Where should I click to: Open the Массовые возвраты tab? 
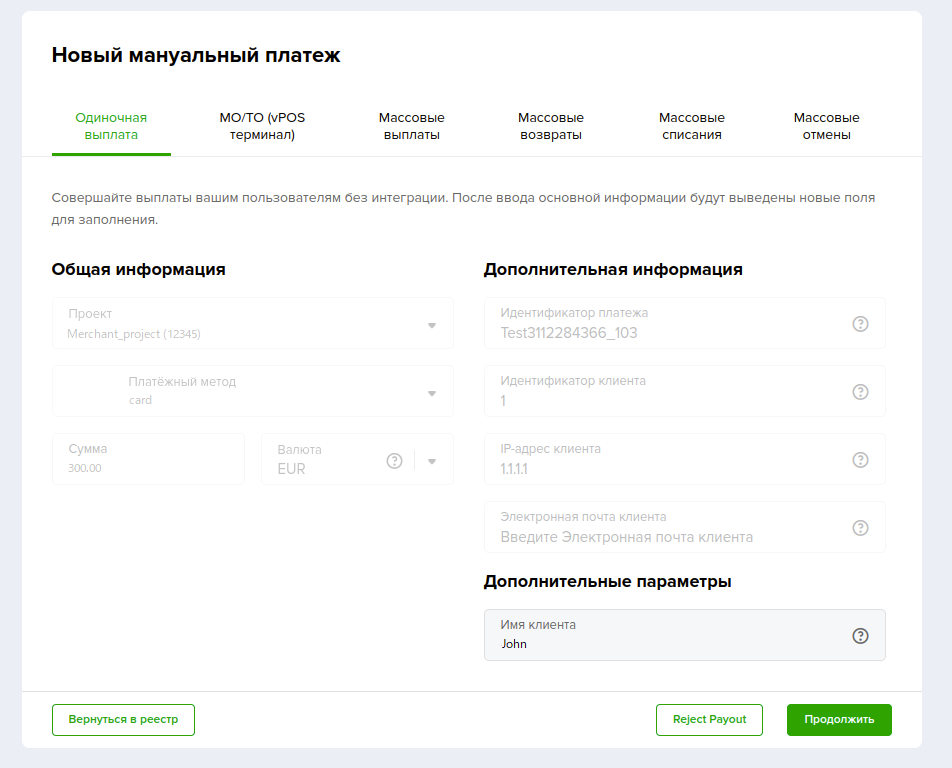[551, 126]
